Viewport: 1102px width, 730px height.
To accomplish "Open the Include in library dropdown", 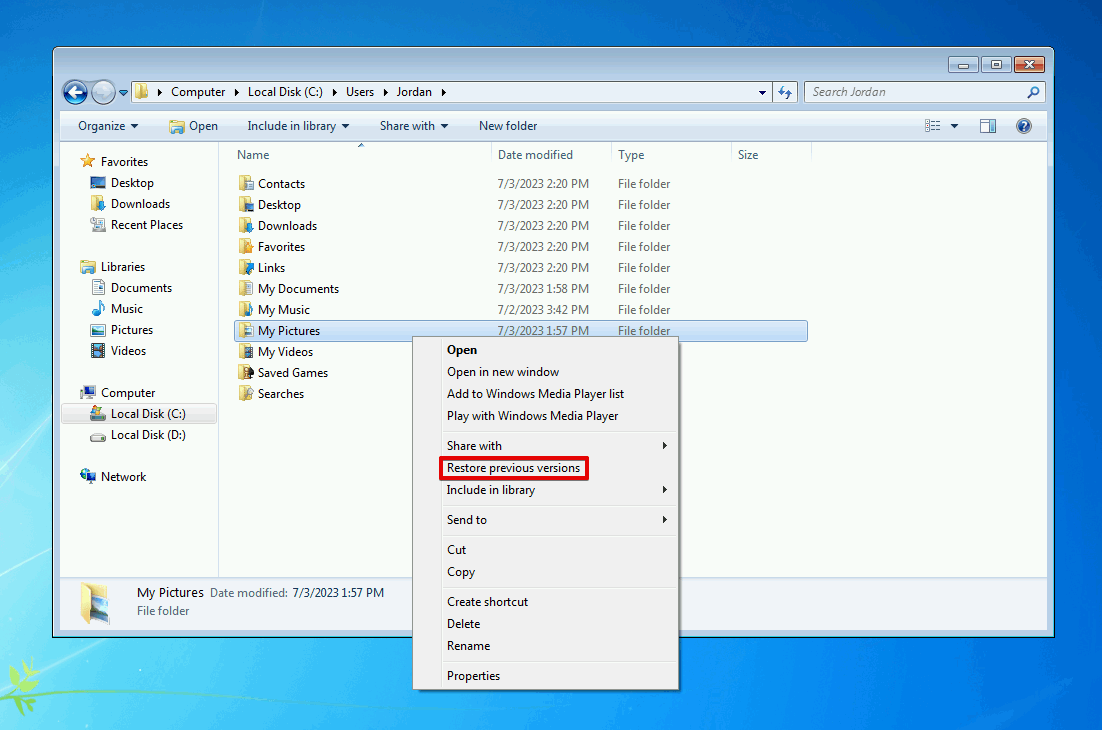I will (x=298, y=126).
